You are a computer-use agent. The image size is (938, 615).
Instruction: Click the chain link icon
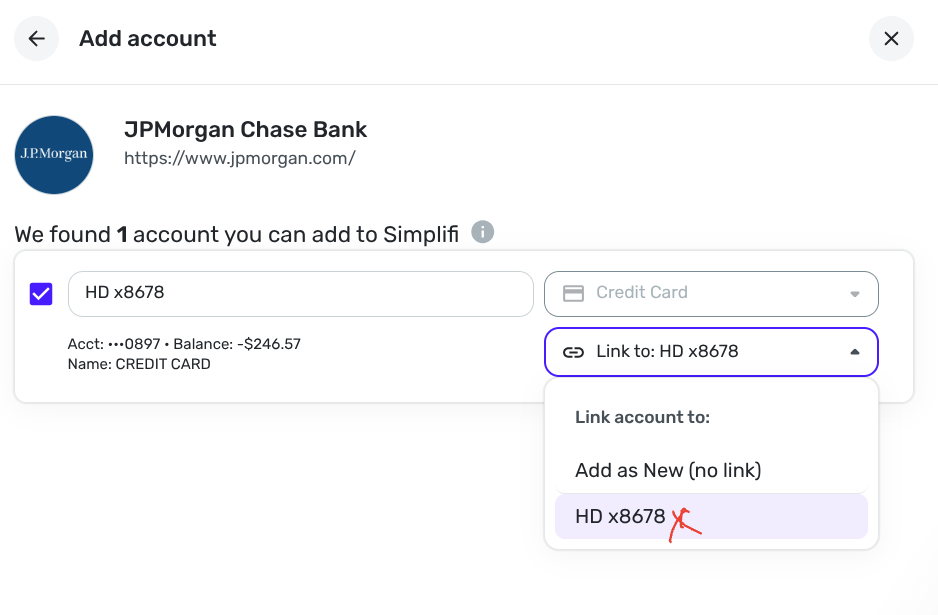pos(573,352)
